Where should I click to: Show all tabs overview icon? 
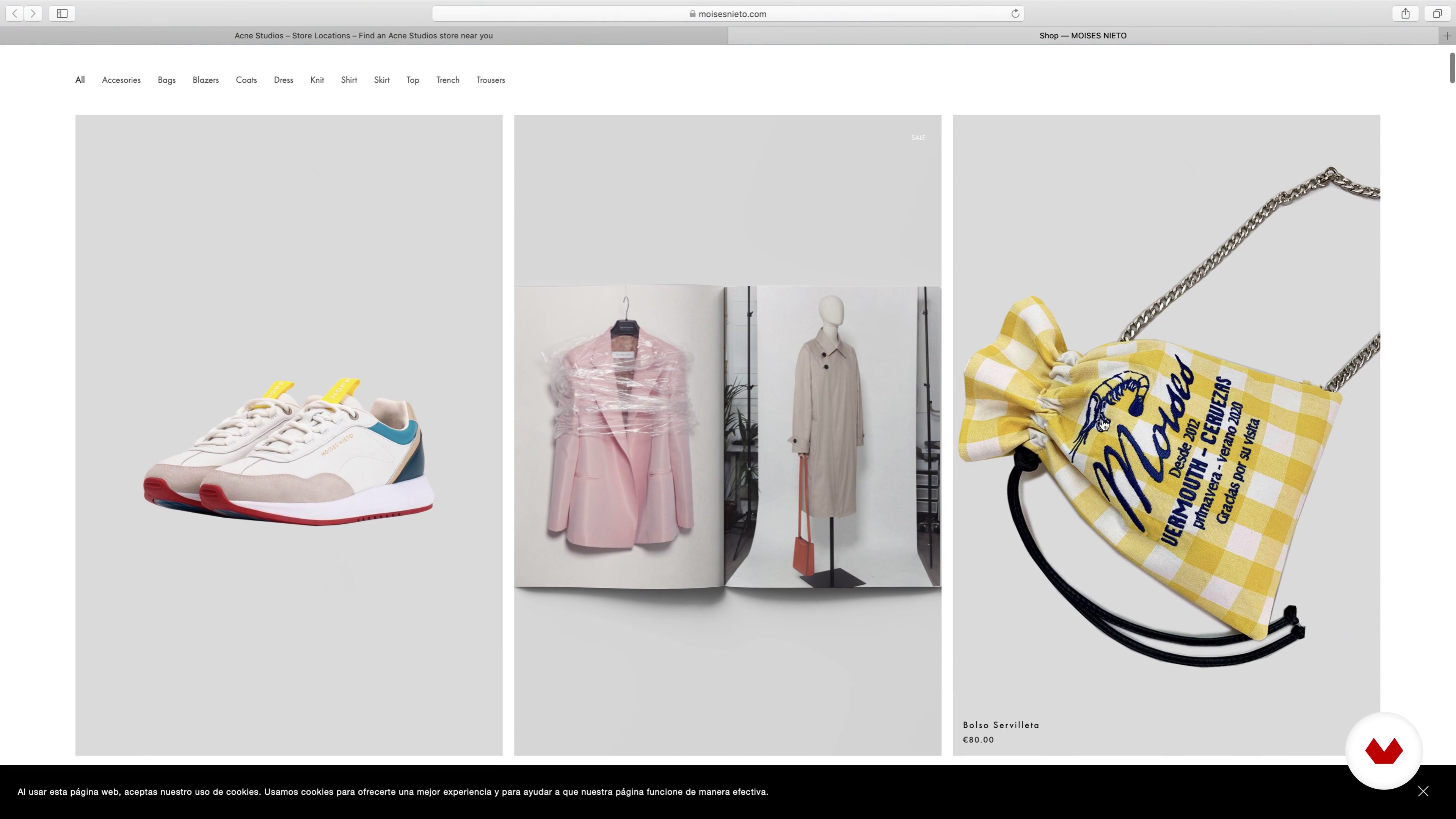(x=1437, y=14)
